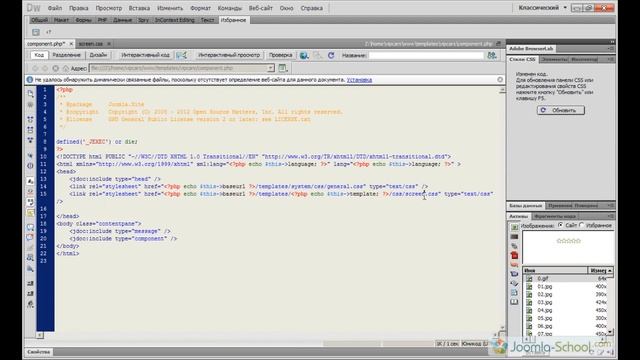Open the Open Documents list icon

[31, 93]
